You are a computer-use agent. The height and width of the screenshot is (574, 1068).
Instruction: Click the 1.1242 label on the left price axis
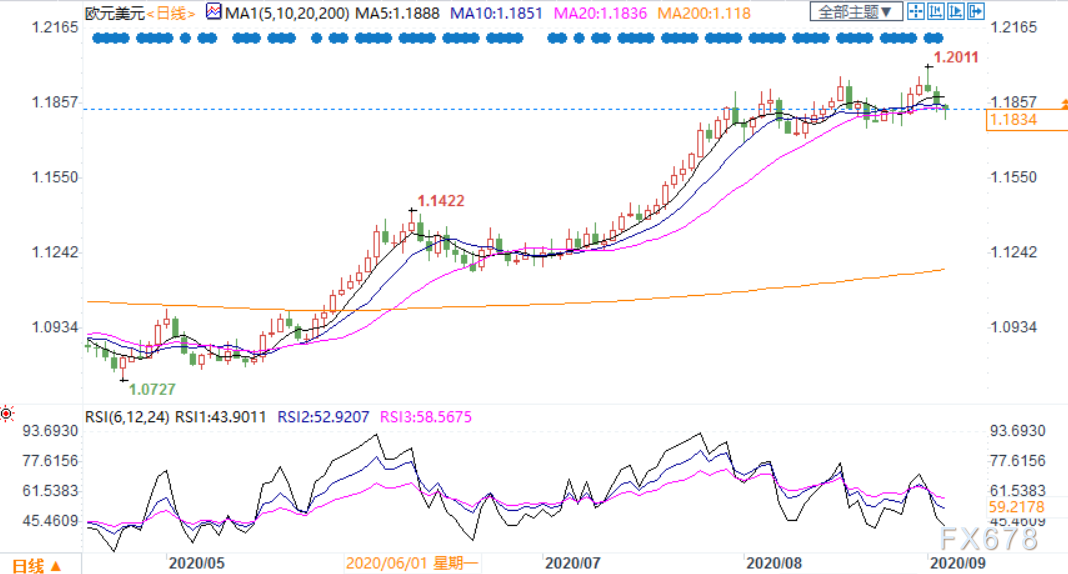[x=55, y=252]
